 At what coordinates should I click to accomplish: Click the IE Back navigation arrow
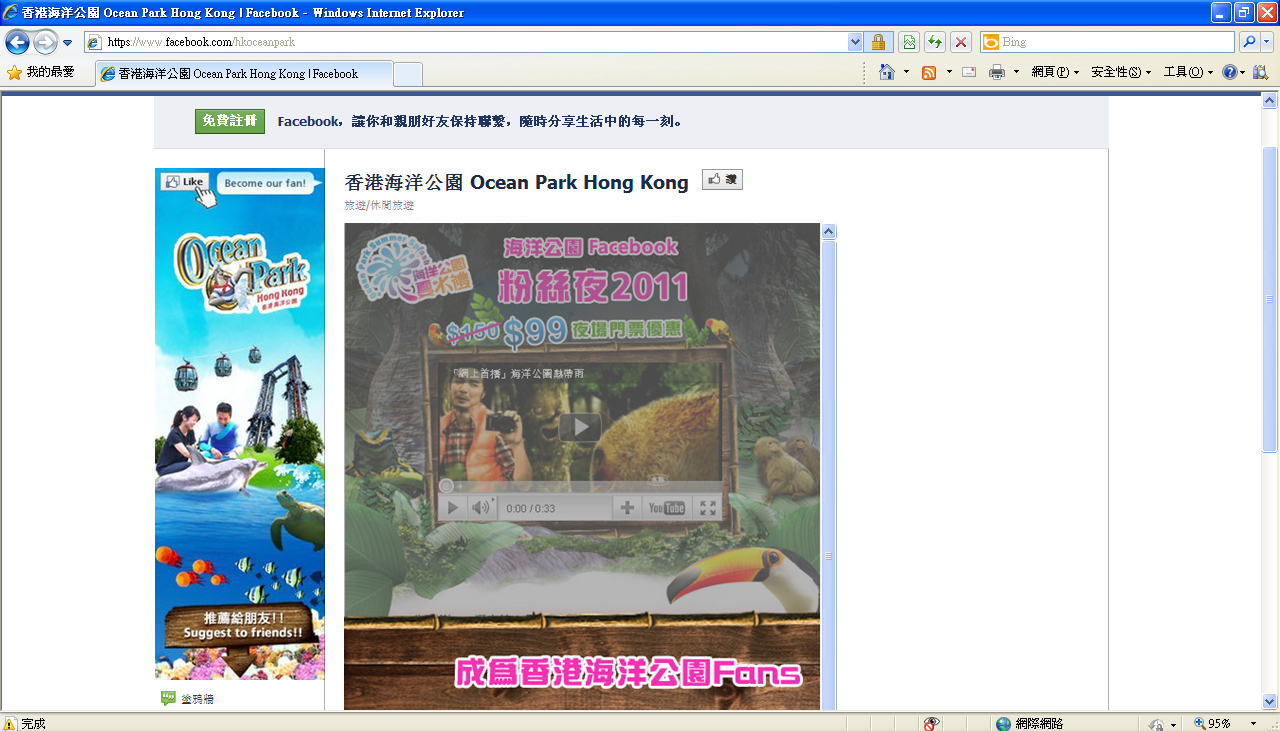click(x=17, y=42)
